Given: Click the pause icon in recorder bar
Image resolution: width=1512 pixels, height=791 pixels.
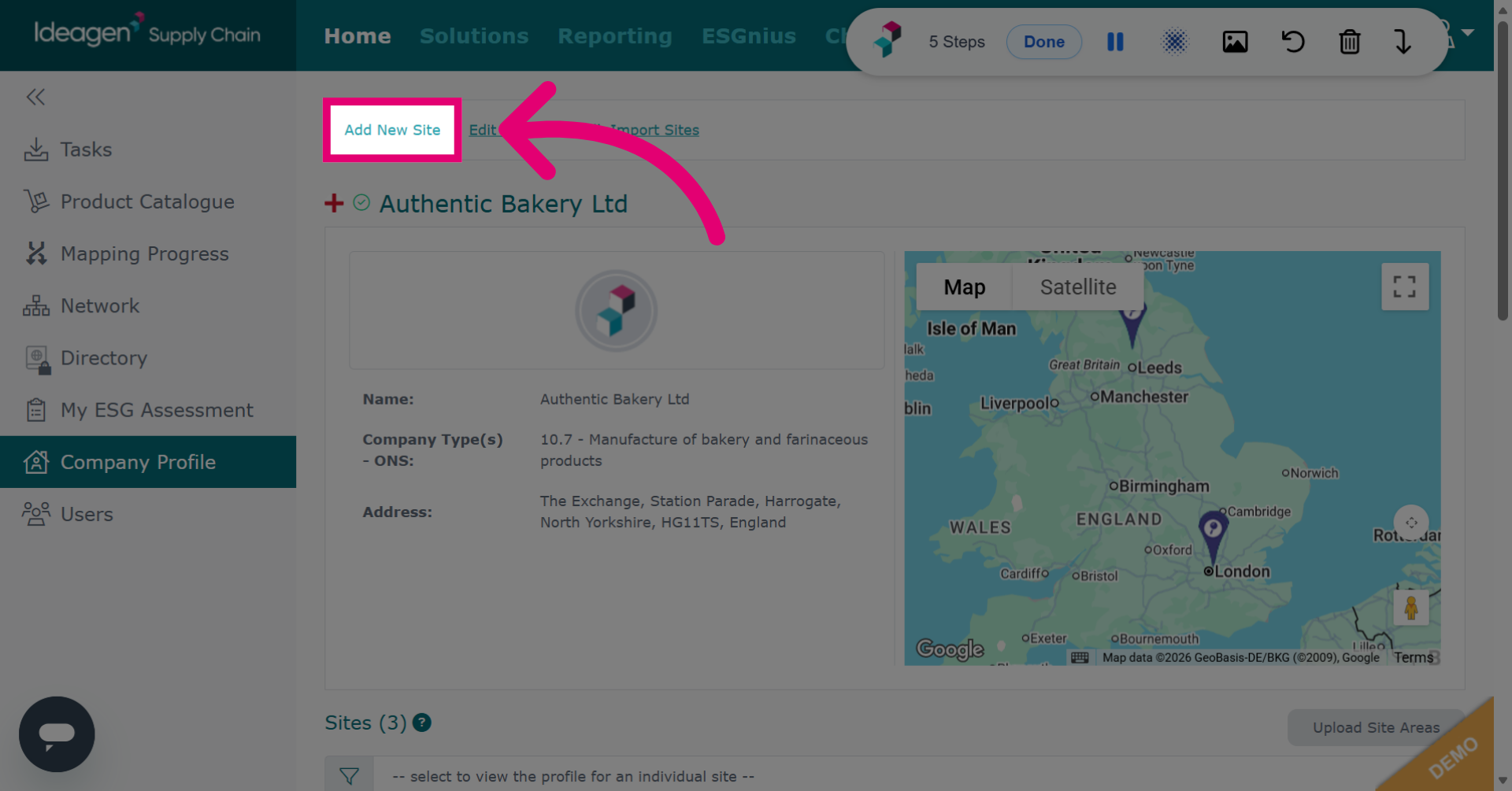Looking at the screenshot, I should 1115,42.
